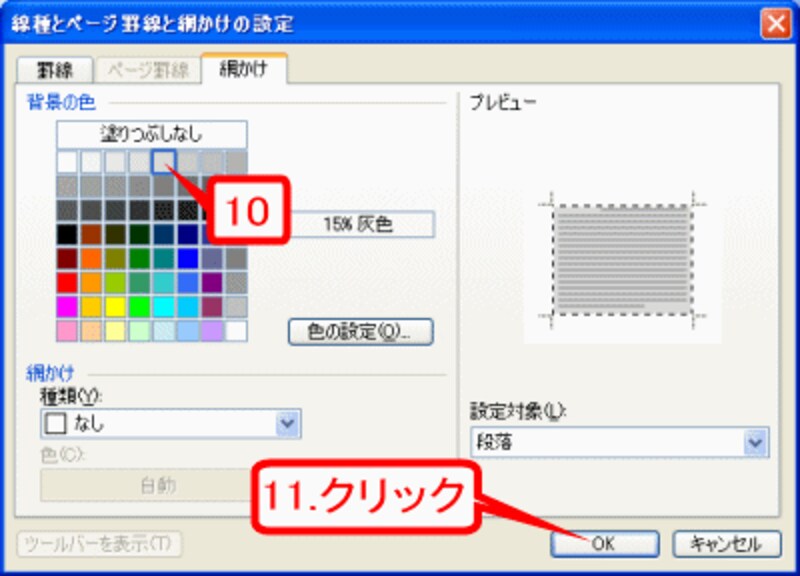Viewport: 800px width, 576px height.
Task: Confirm the dialog with OK
Action: tap(604, 543)
